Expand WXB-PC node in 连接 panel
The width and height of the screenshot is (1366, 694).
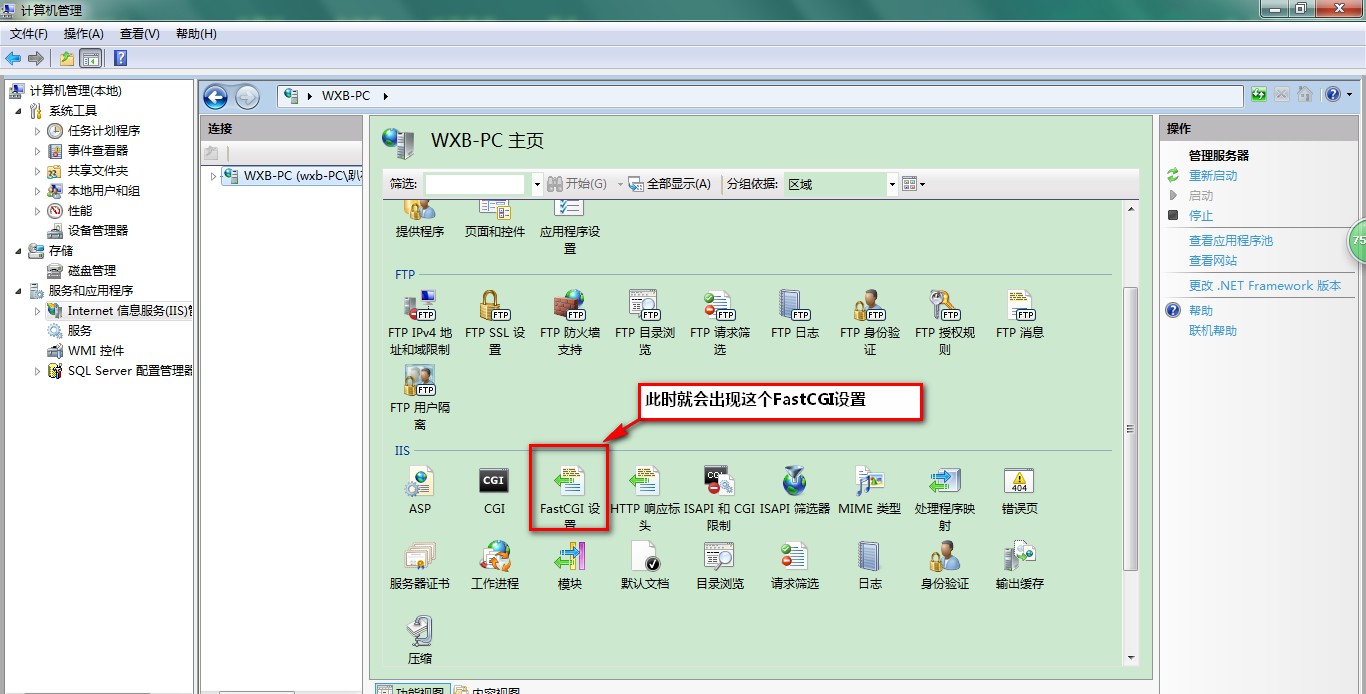pos(213,176)
